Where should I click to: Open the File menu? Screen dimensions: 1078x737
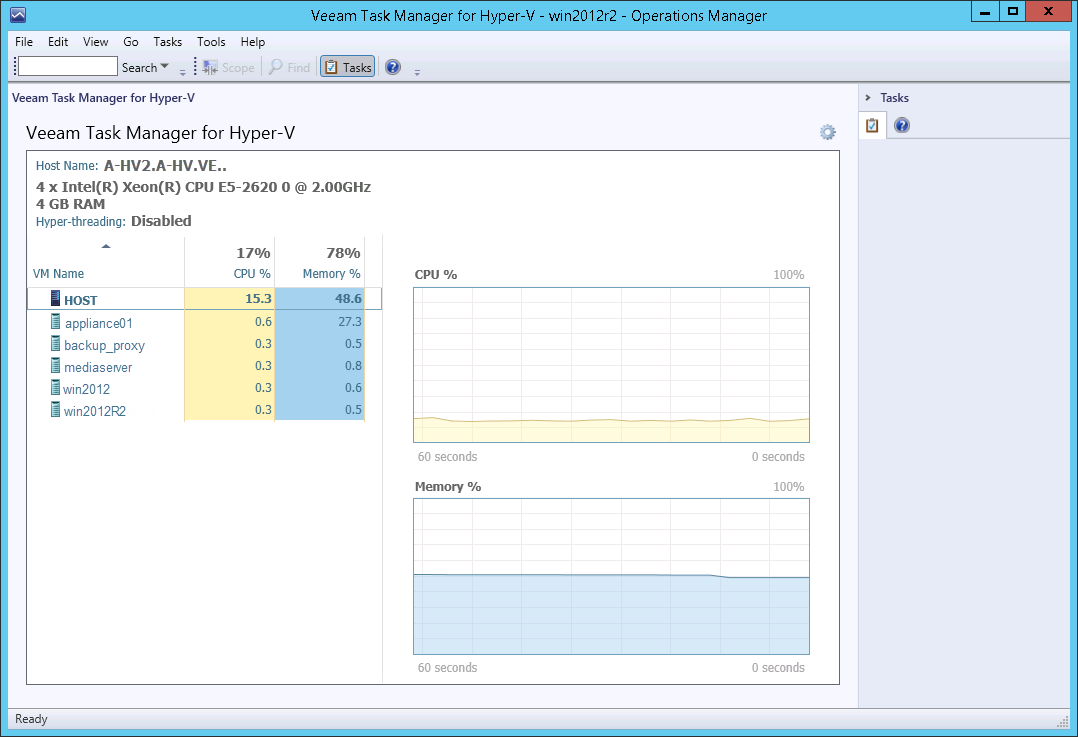23,42
